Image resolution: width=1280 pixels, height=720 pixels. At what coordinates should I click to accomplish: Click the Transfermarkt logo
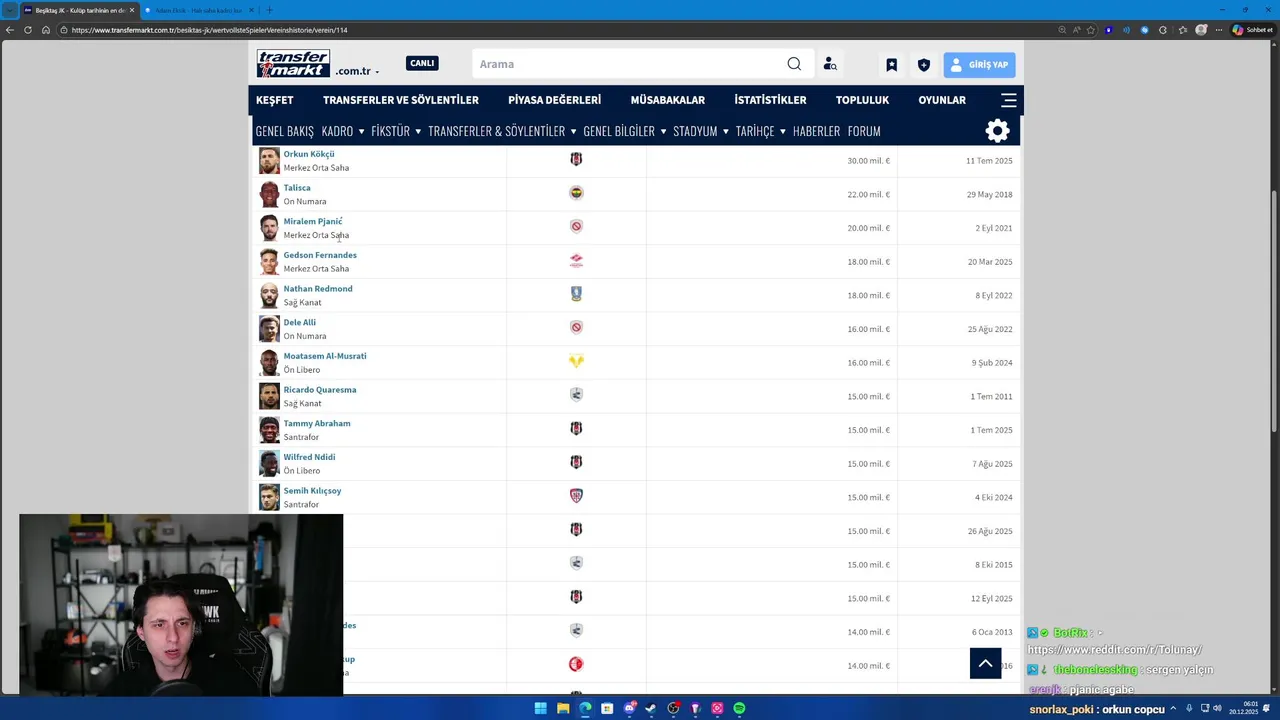(x=293, y=64)
